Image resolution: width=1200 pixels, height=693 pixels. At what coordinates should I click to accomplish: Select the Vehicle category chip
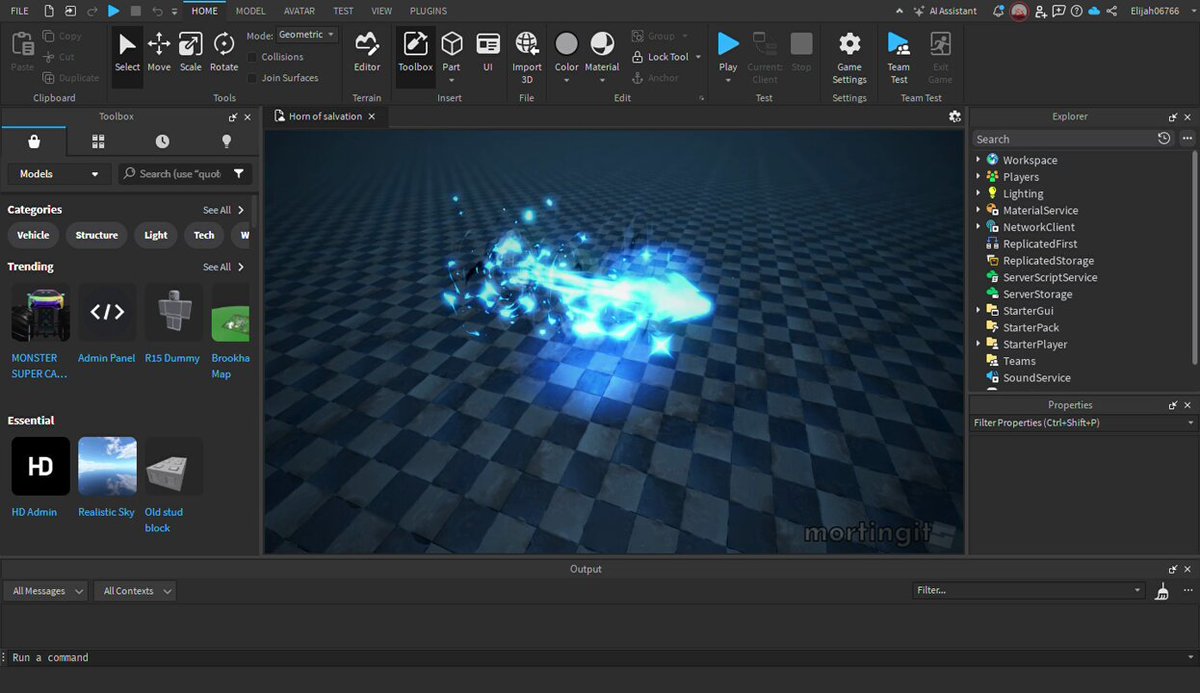[33, 235]
